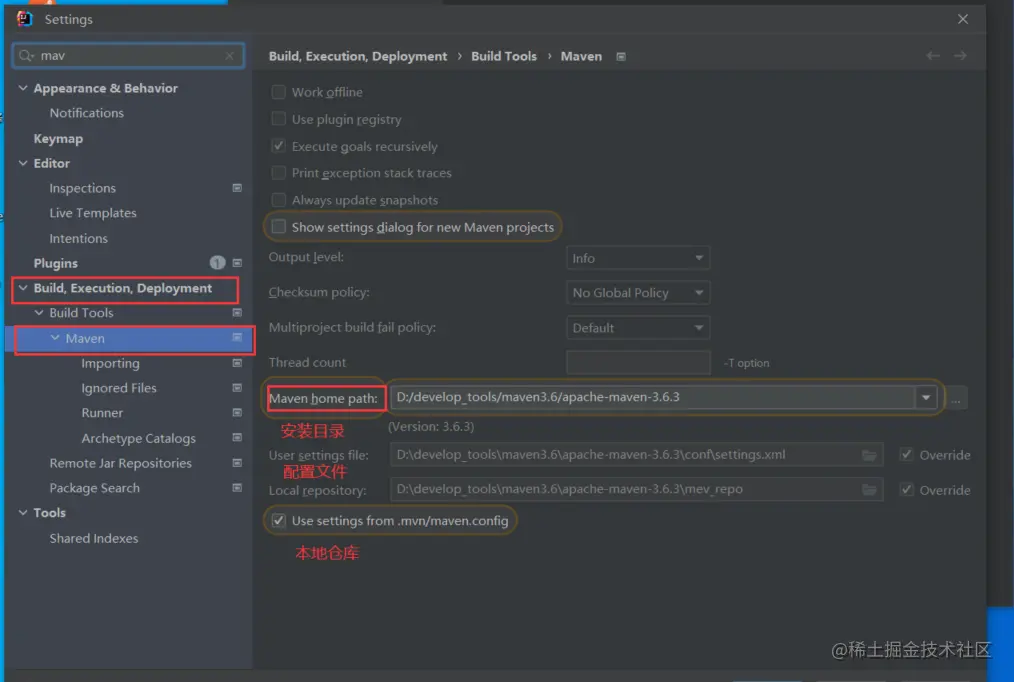Click the Plugins update badge

pos(217,262)
